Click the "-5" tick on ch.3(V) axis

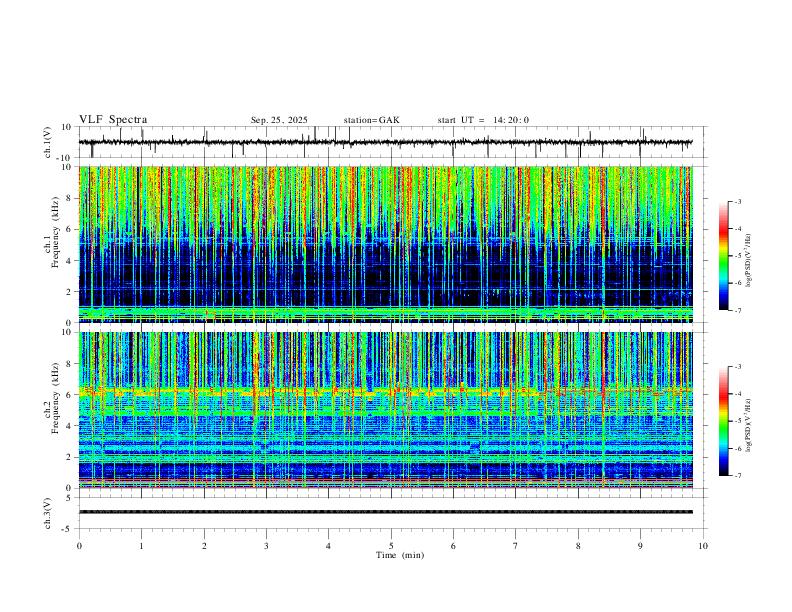(x=68, y=529)
